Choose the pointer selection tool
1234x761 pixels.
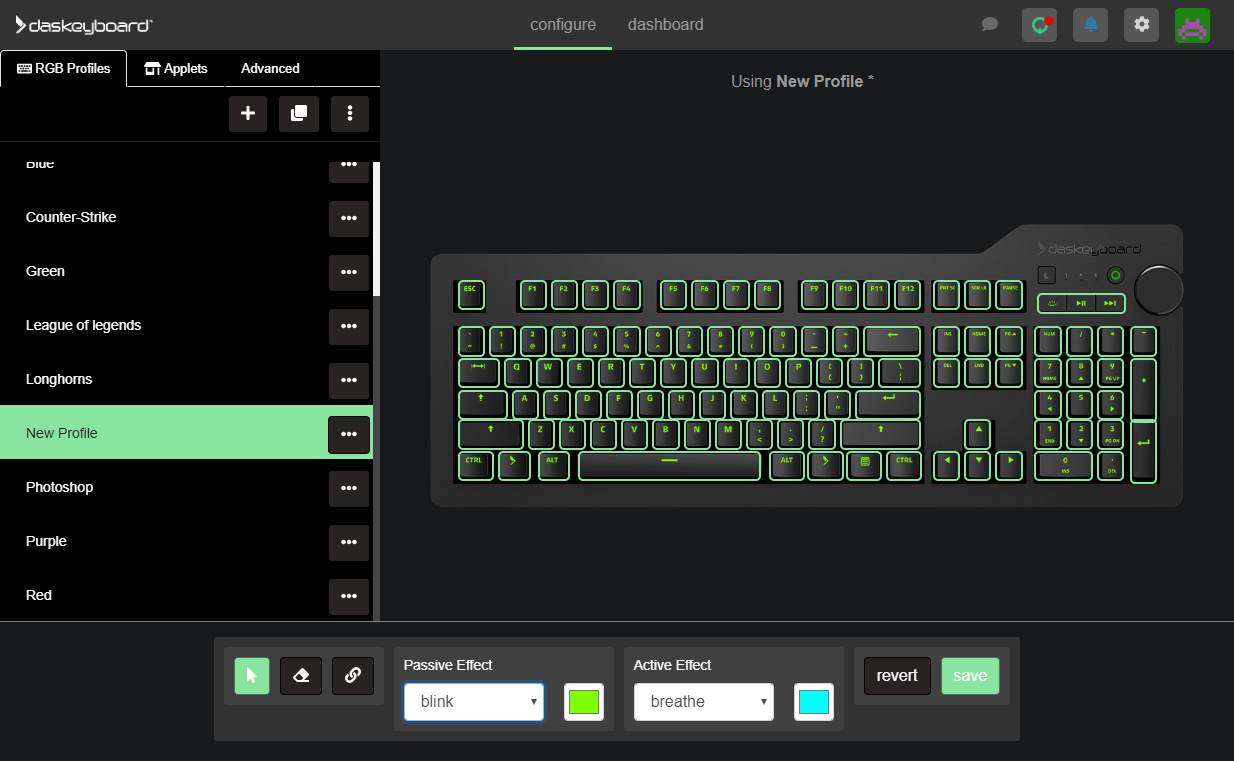[252, 676]
